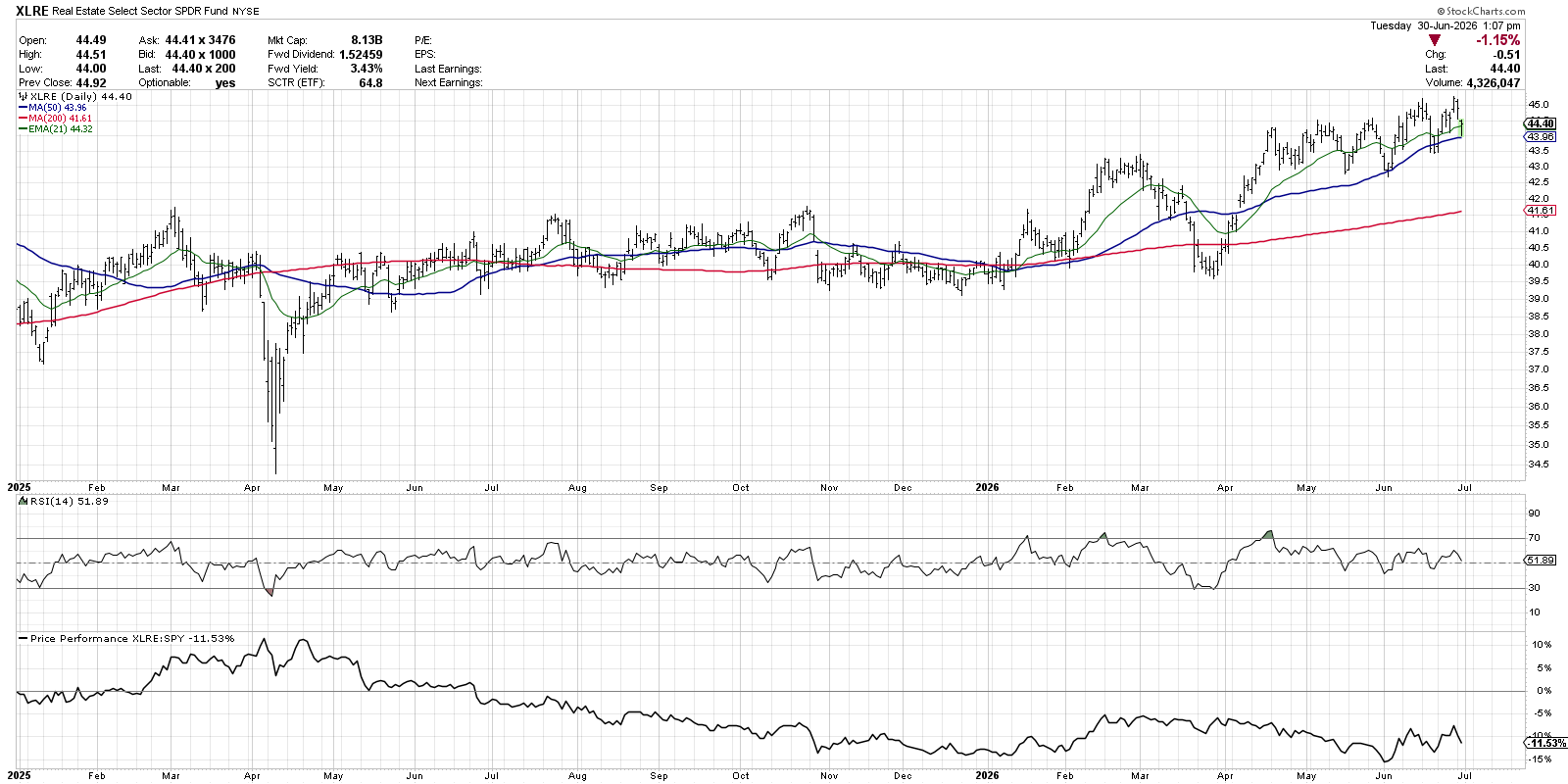
Task: Click the Mkt Cap value 8.13B
Action: (x=367, y=40)
